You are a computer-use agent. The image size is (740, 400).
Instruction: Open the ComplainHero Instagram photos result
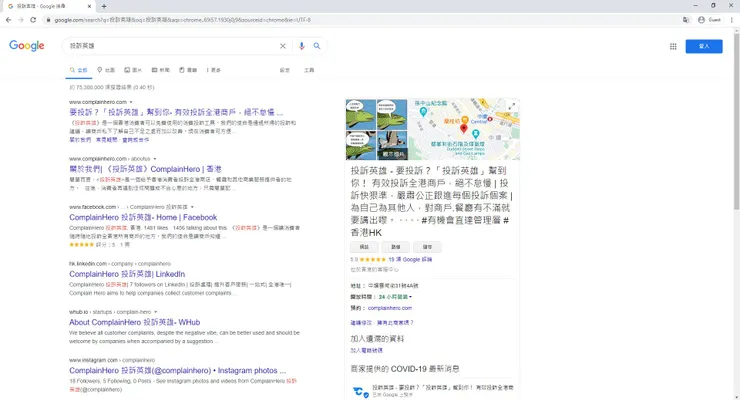click(x=177, y=371)
